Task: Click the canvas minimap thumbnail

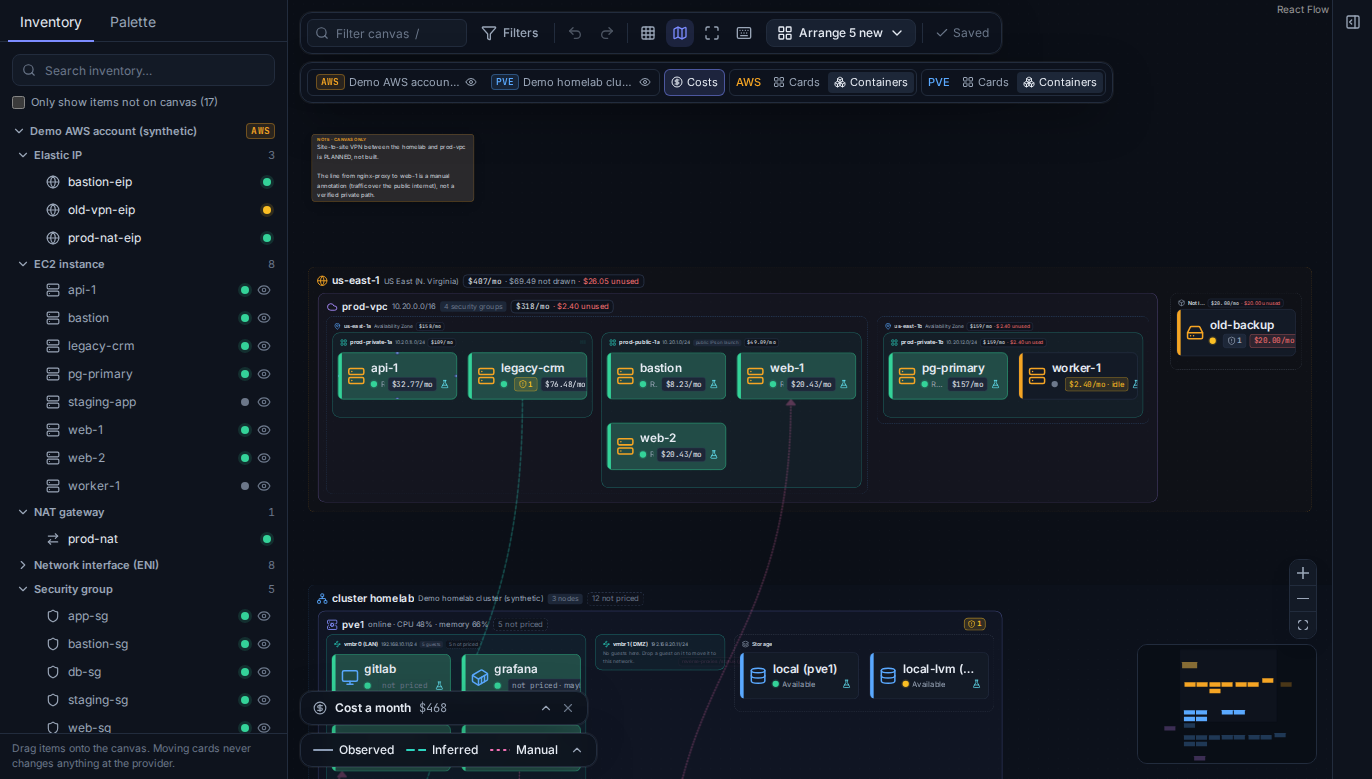Action: pyautogui.click(x=1227, y=704)
